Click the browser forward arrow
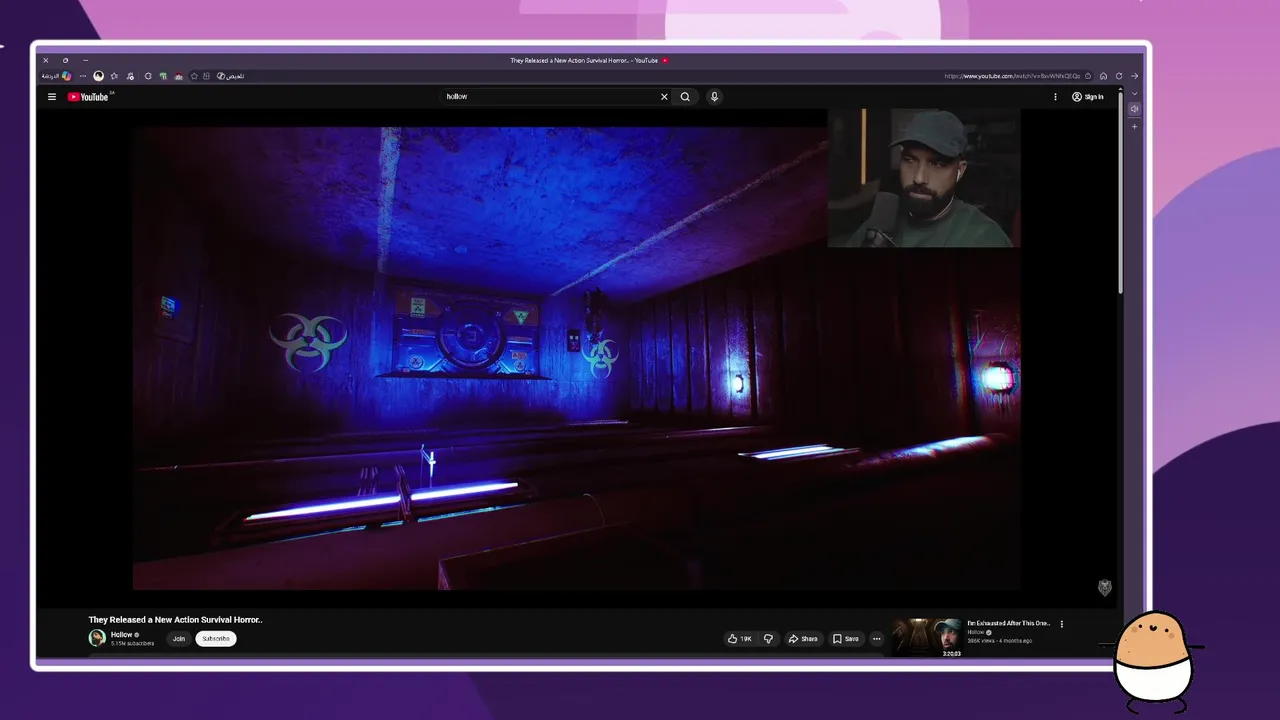Viewport: 1280px width, 720px height. (1134, 76)
